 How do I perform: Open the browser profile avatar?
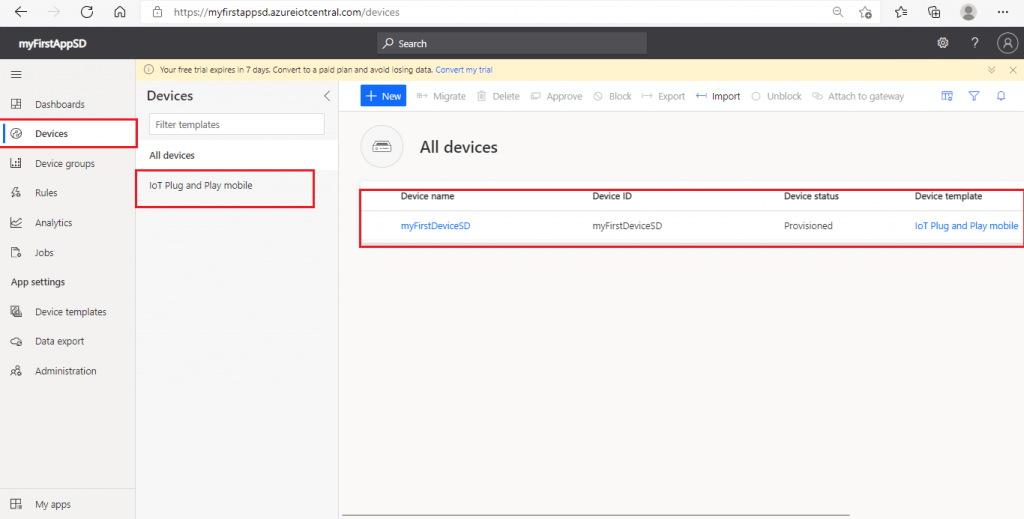(968, 12)
